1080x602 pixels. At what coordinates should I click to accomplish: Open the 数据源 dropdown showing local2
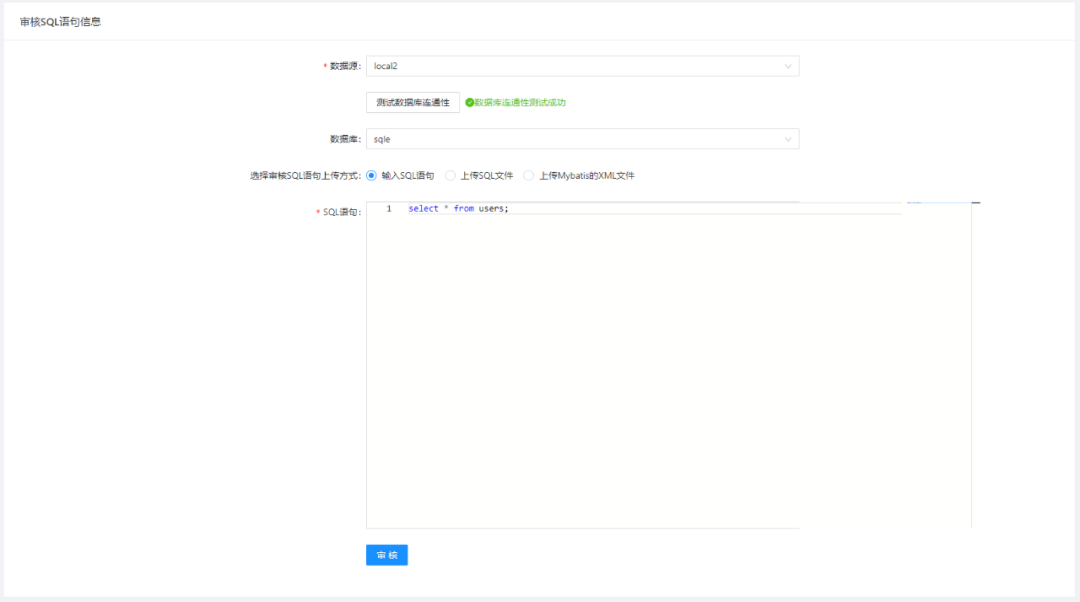(x=582, y=66)
